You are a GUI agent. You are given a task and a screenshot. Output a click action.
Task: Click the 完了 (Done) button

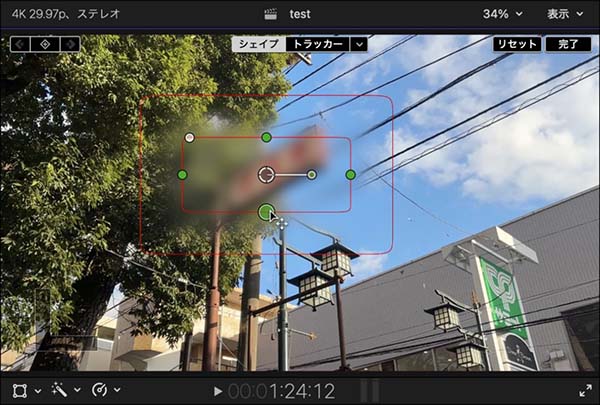pos(568,44)
